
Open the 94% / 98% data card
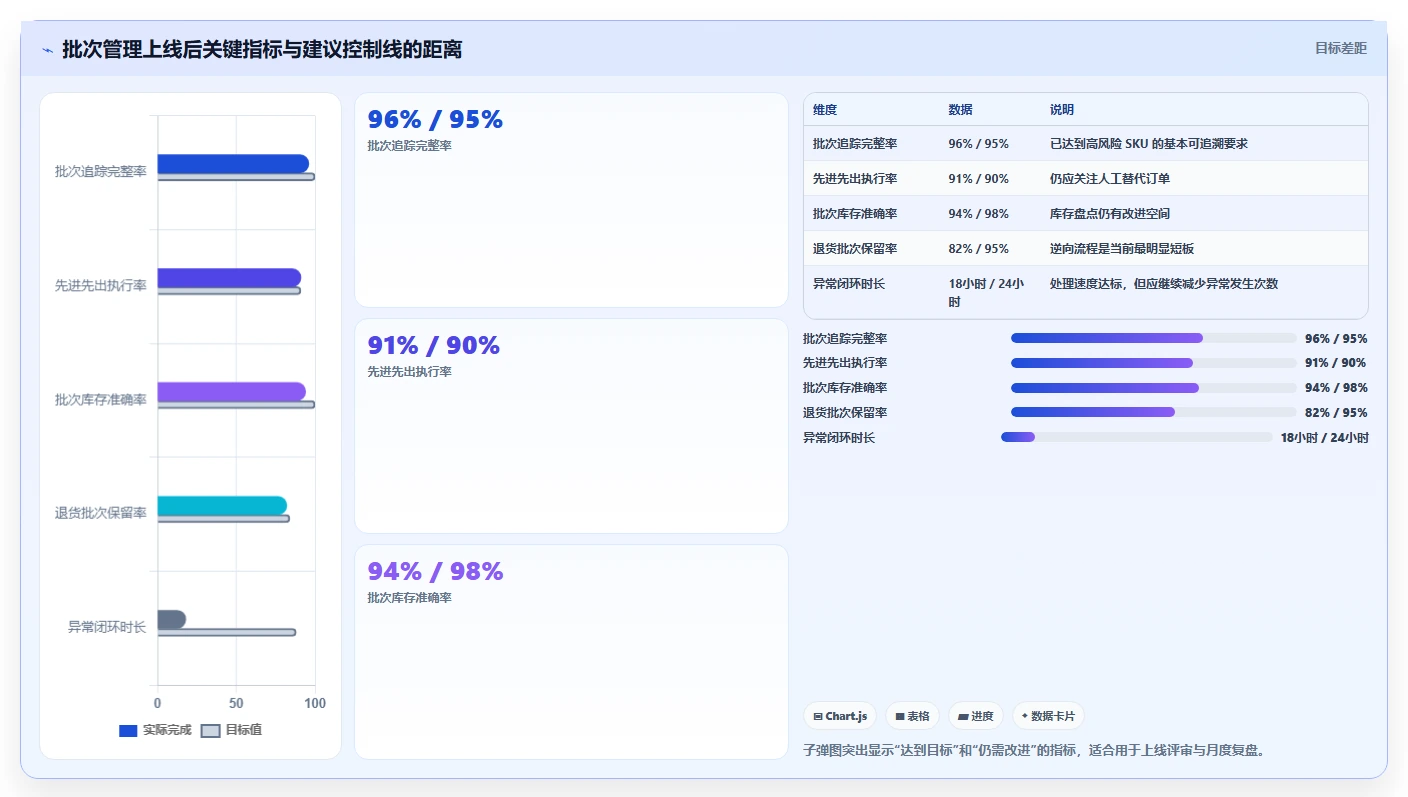[571, 652]
